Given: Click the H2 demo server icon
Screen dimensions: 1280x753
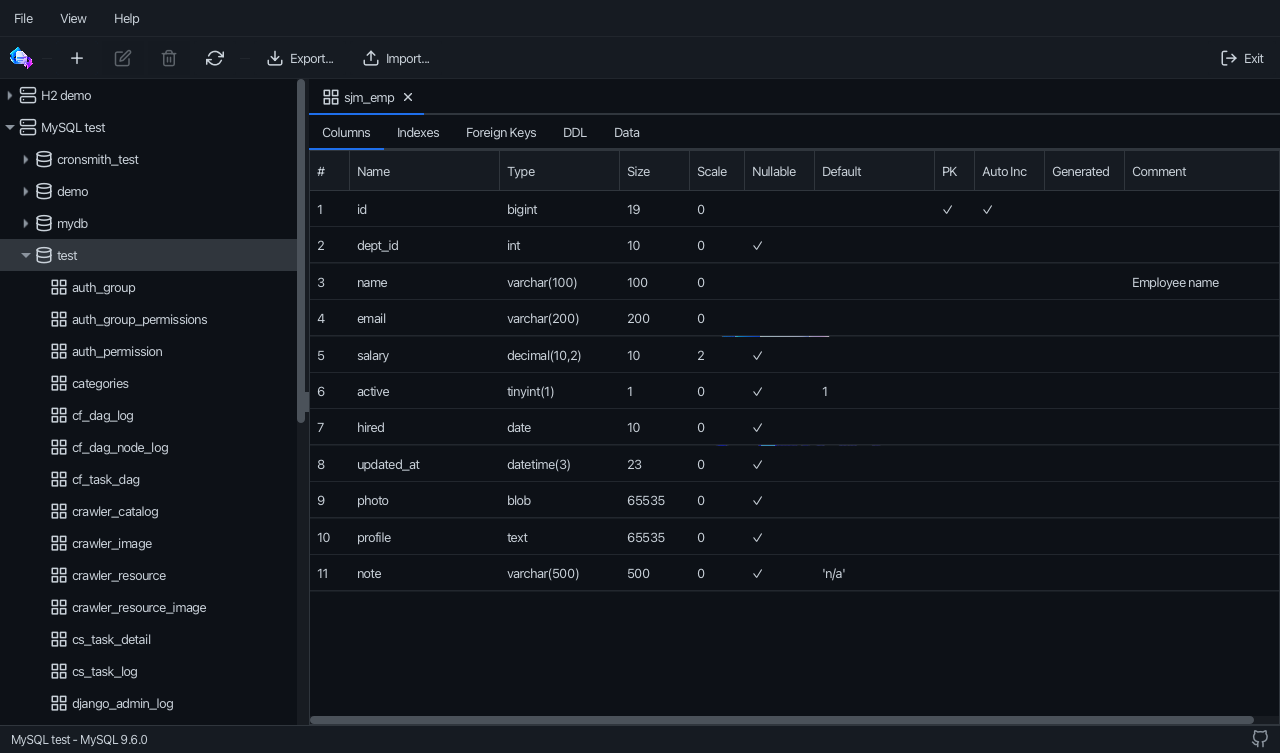Looking at the screenshot, I should pyautogui.click(x=28, y=95).
